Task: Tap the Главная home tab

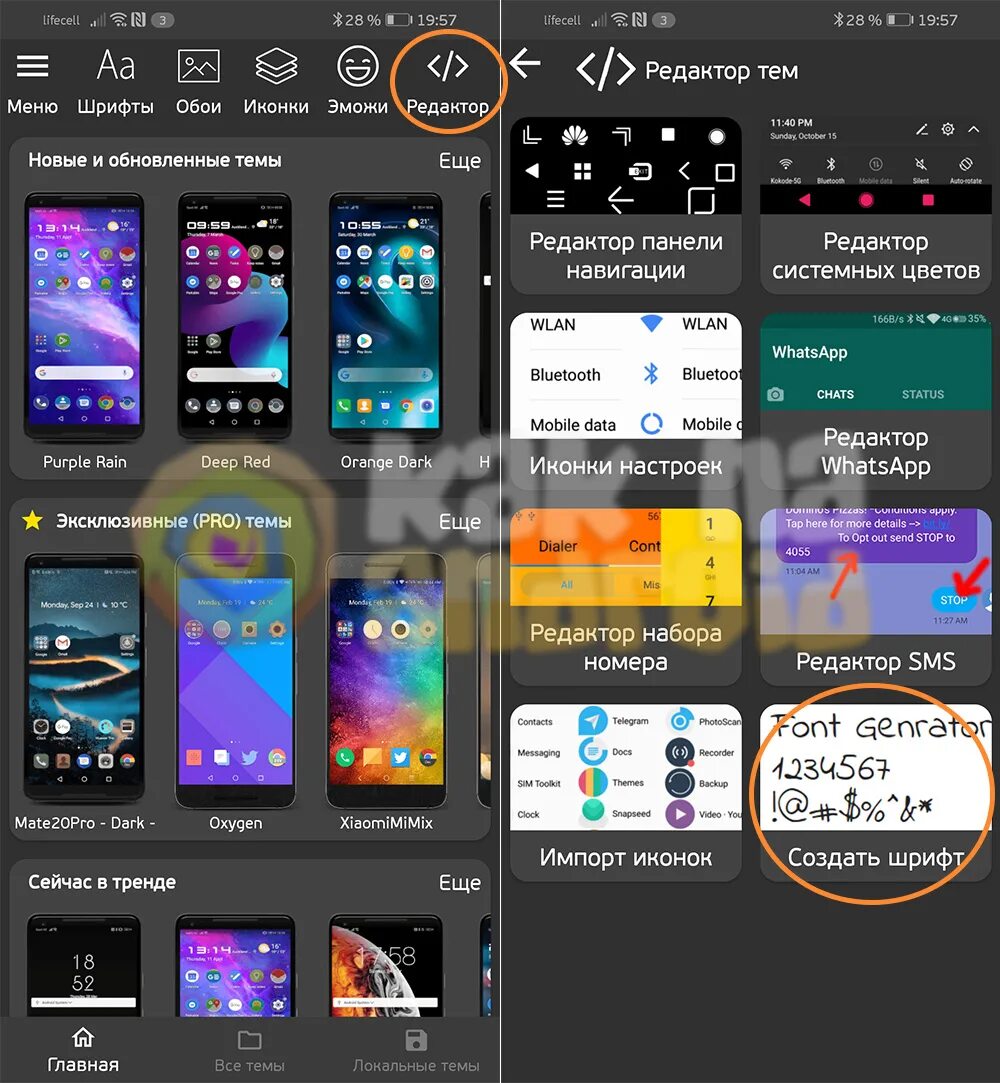Action: pos(83,1050)
